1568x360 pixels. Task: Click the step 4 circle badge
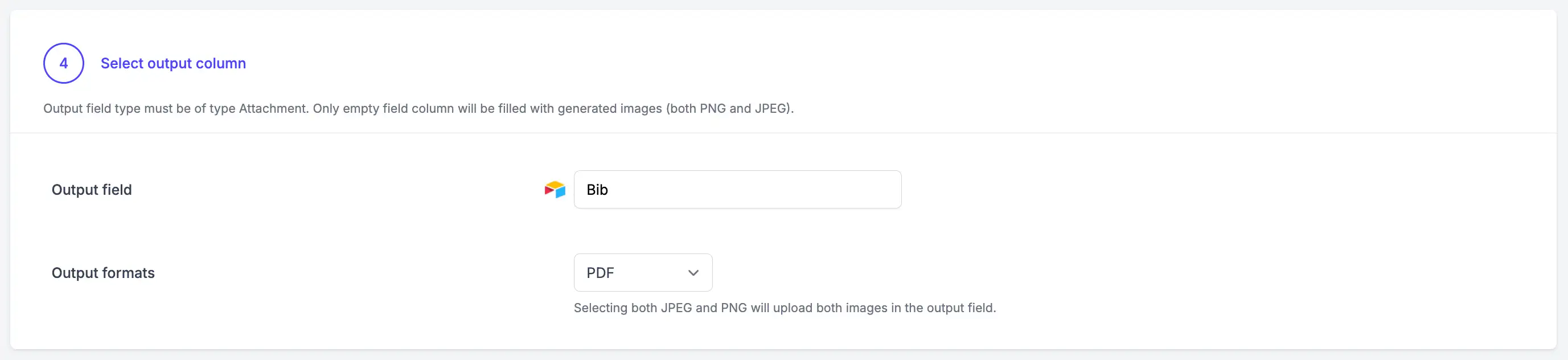click(63, 63)
